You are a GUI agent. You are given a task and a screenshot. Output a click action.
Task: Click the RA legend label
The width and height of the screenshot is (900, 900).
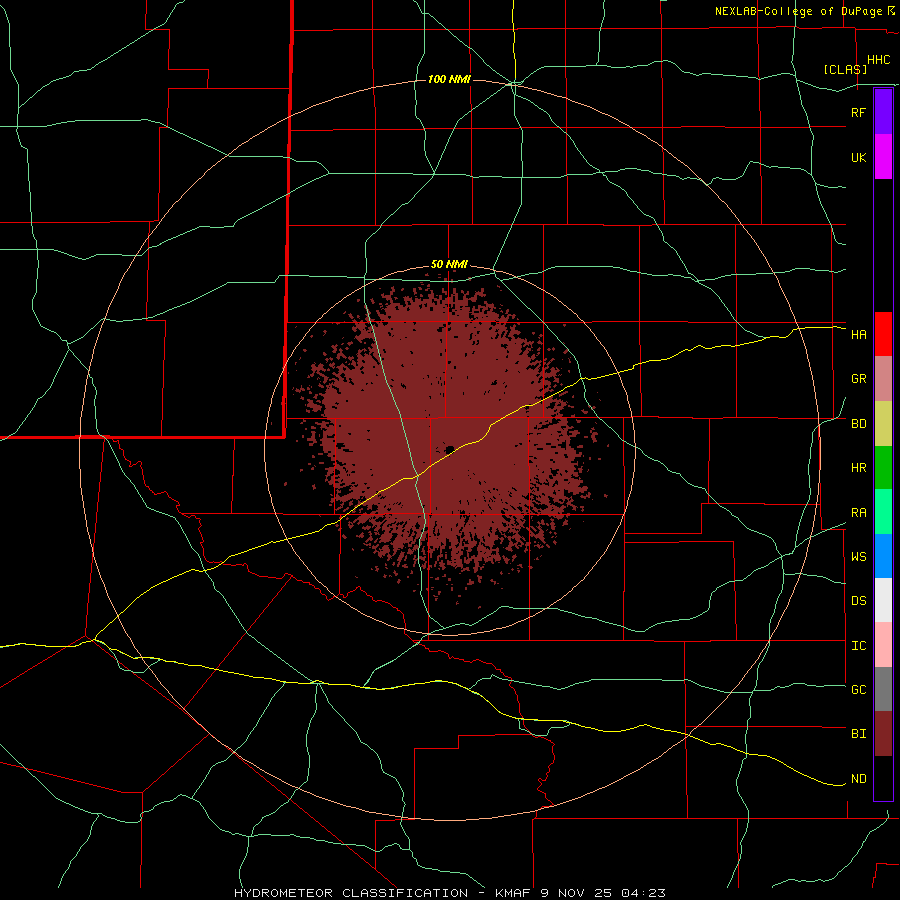point(858,513)
